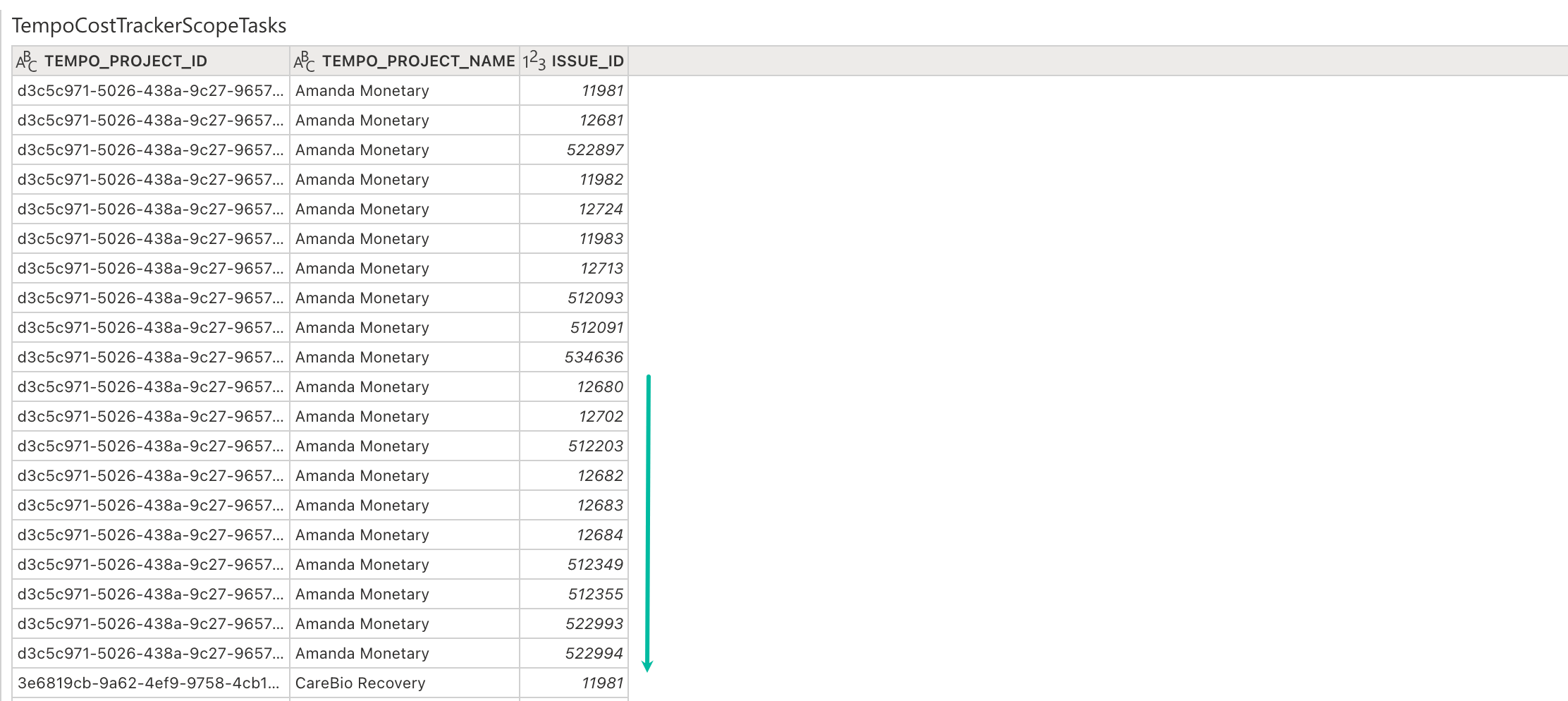Select the CareBio Recovery project name cell
This screenshot has width=1568, height=701.
click(360, 683)
